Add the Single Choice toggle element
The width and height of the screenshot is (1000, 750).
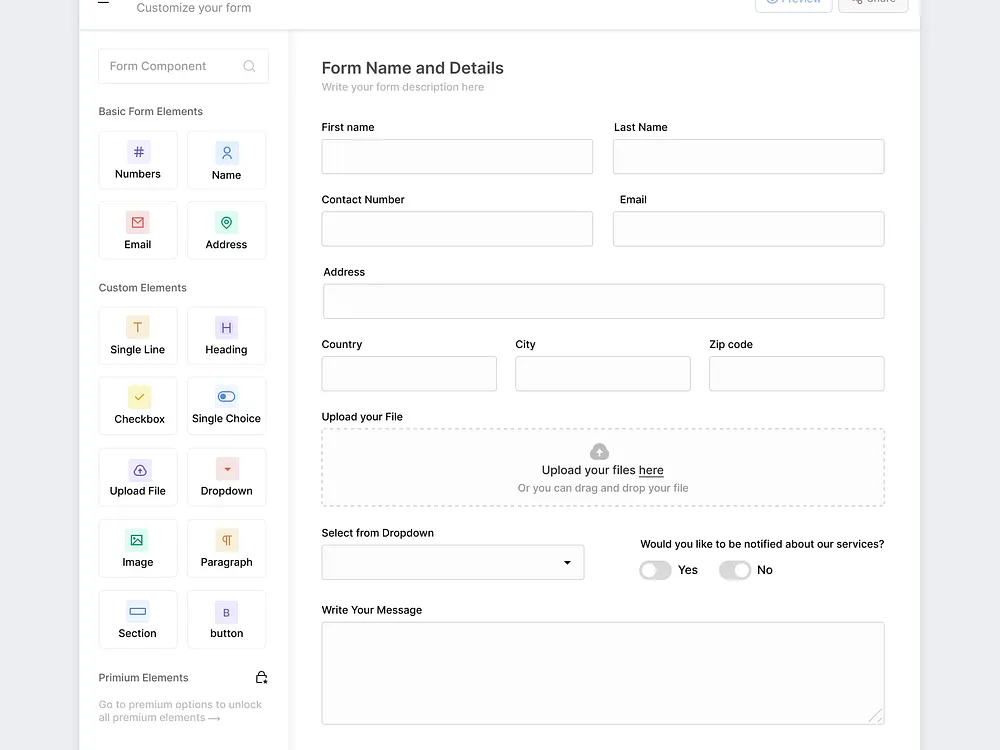click(227, 406)
